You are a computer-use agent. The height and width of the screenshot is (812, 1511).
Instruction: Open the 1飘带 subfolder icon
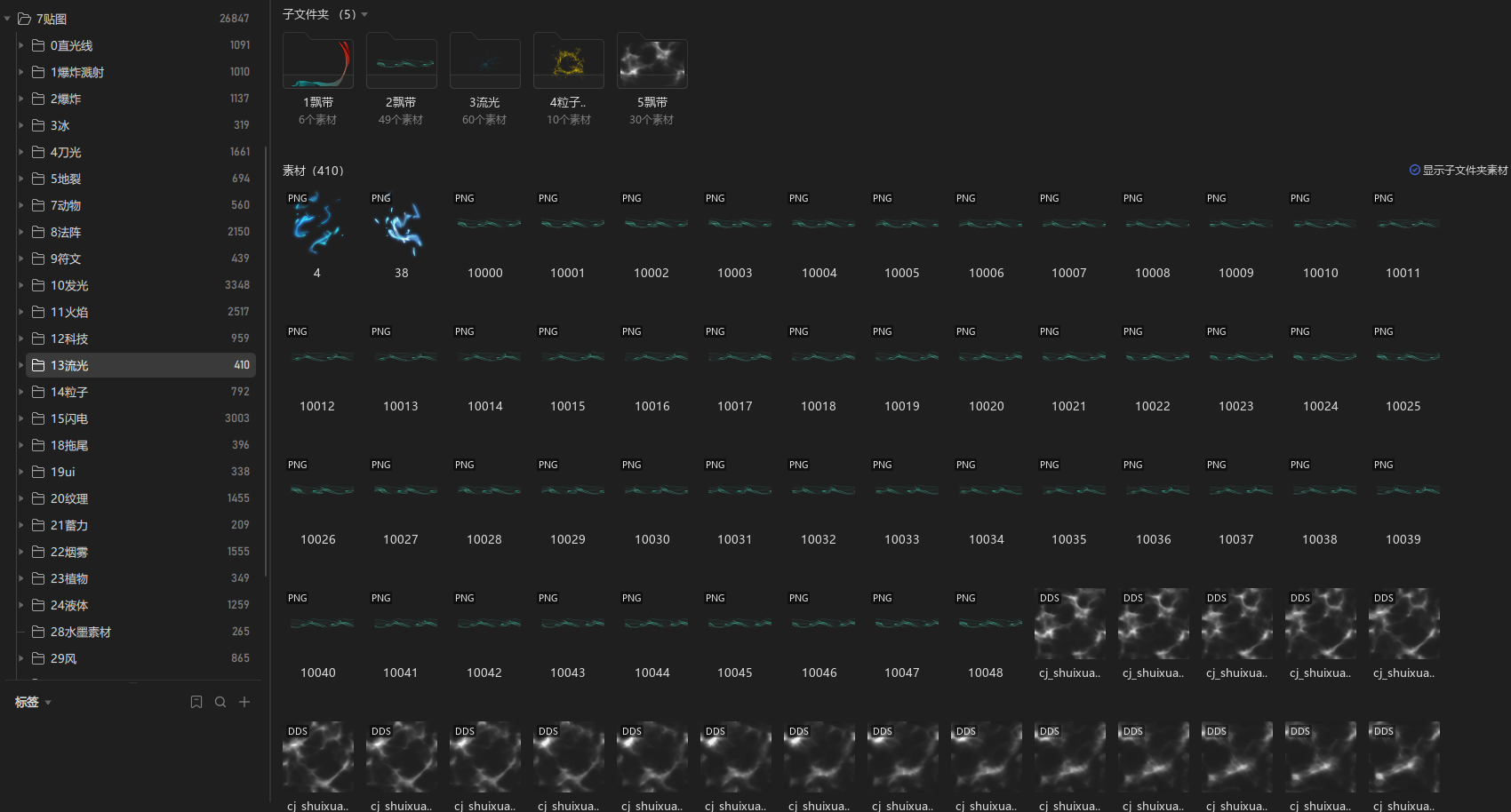pyautogui.click(x=317, y=62)
